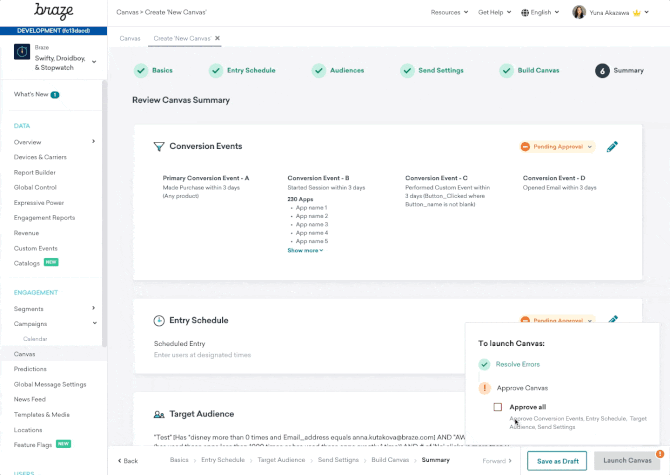
Task: Click the Basics step checkmark icon
Action: 141,71
